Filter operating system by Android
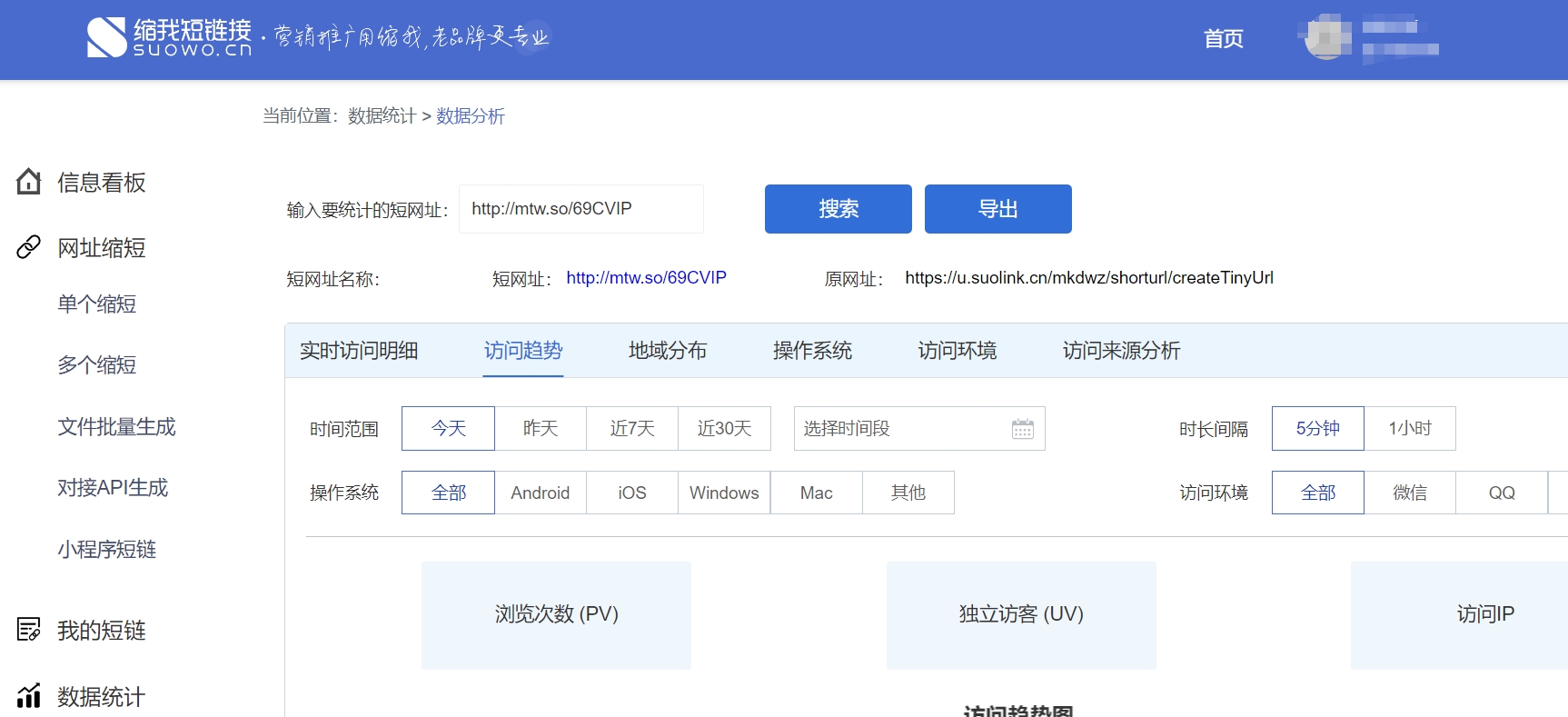This screenshot has width=1568, height=717. pyautogui.click(x=541, y=493)
